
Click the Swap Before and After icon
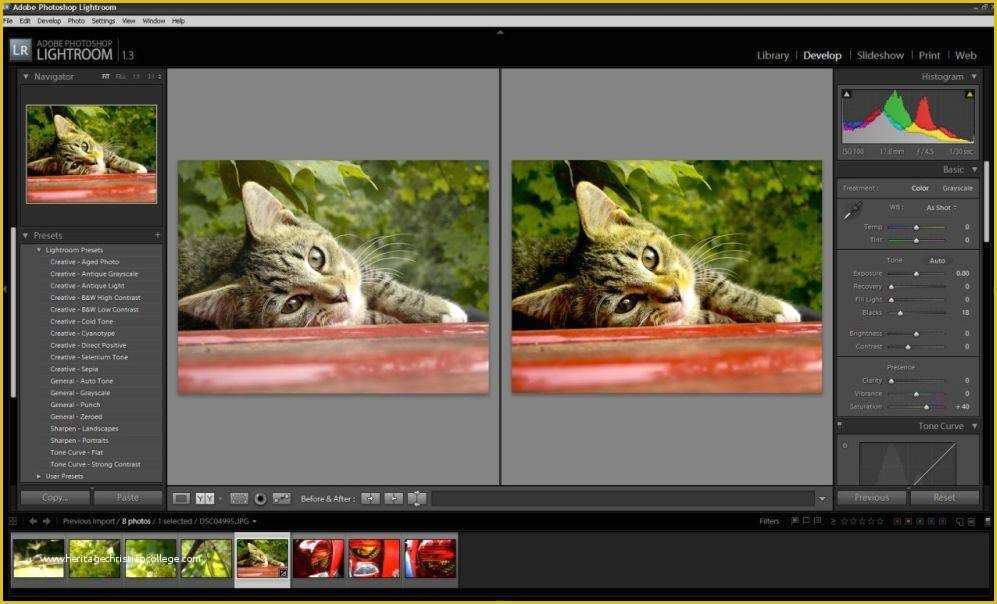417,498
